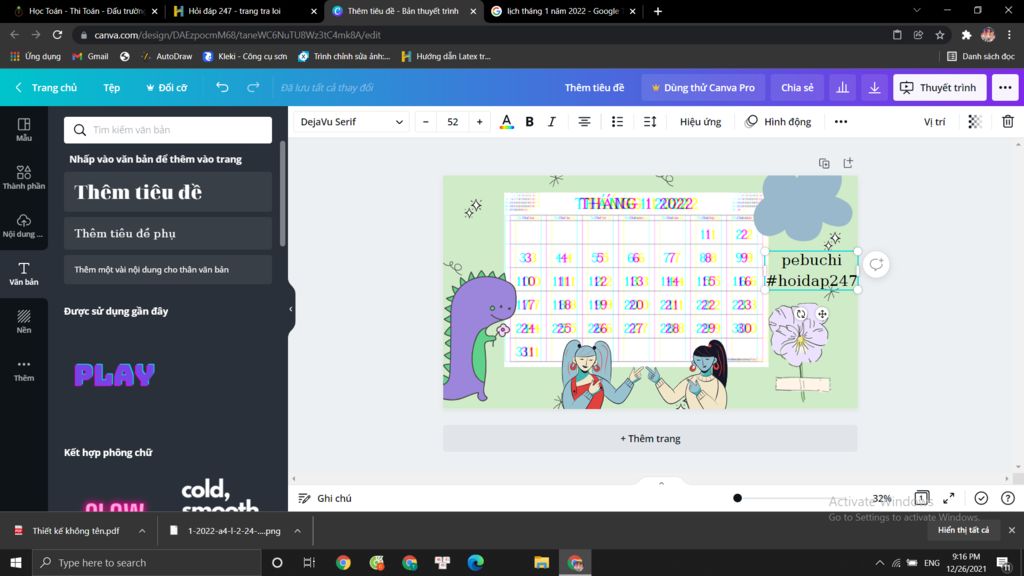
Task: Open the Nền background panel
Action: pyautogui.click(x=24, y=321)
